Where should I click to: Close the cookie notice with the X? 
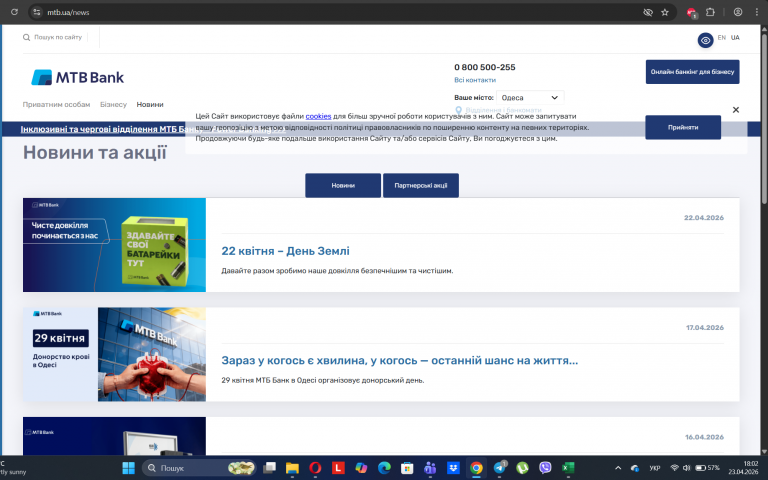[736, 110]
